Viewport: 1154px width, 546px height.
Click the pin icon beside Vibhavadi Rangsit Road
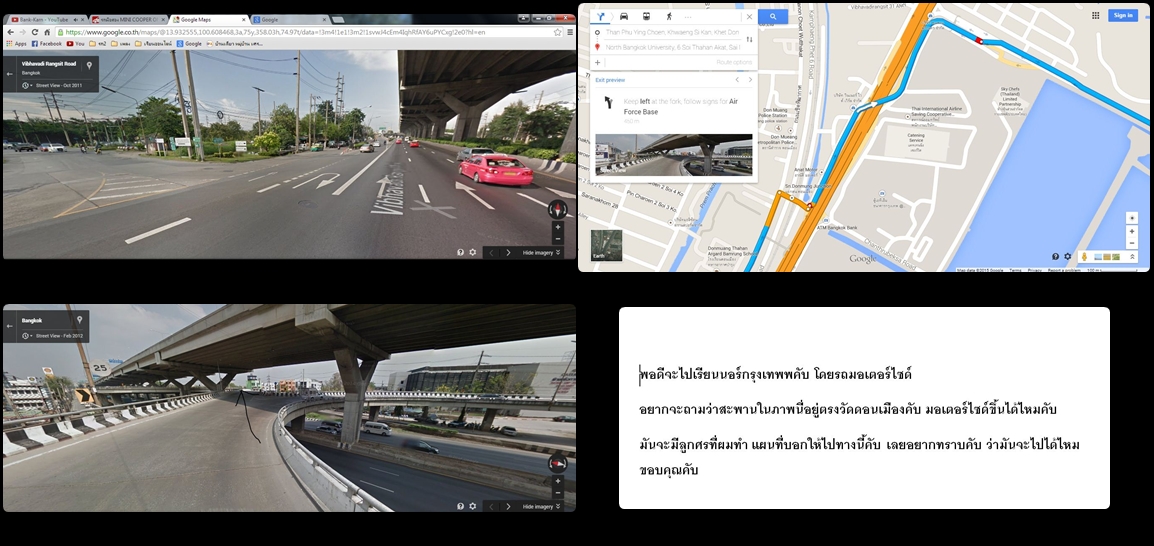[x=90, y=65]
